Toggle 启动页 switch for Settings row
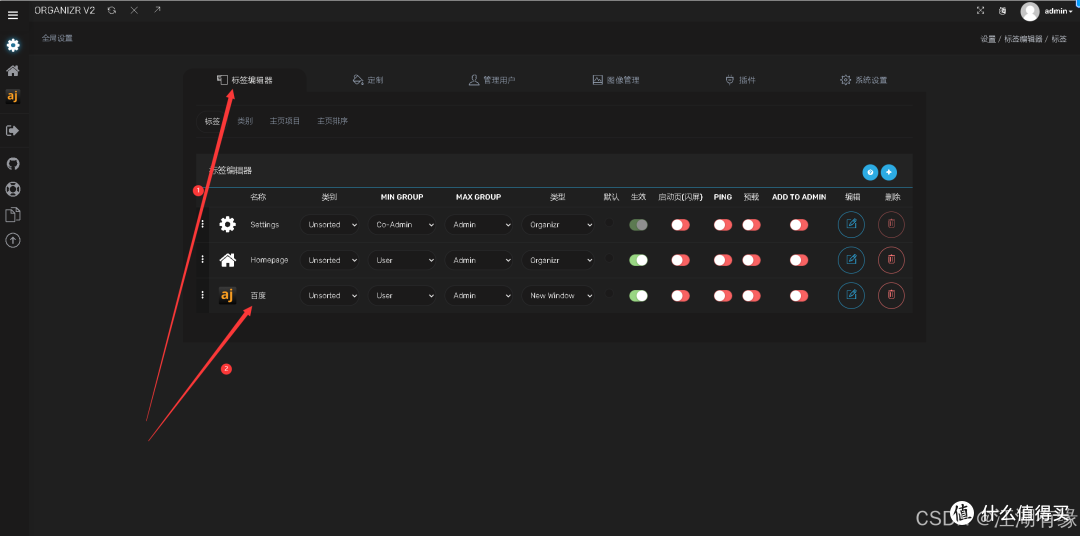Viewport: 1080px width, 536px height. point(681,225)
